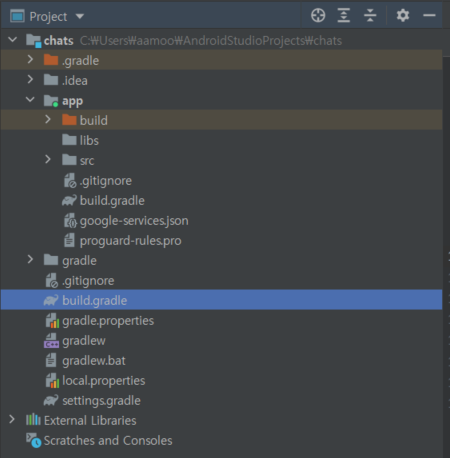Expand the src folder
Screen dimensions: 450x458
pyautogui.click(x=48, y=159)
